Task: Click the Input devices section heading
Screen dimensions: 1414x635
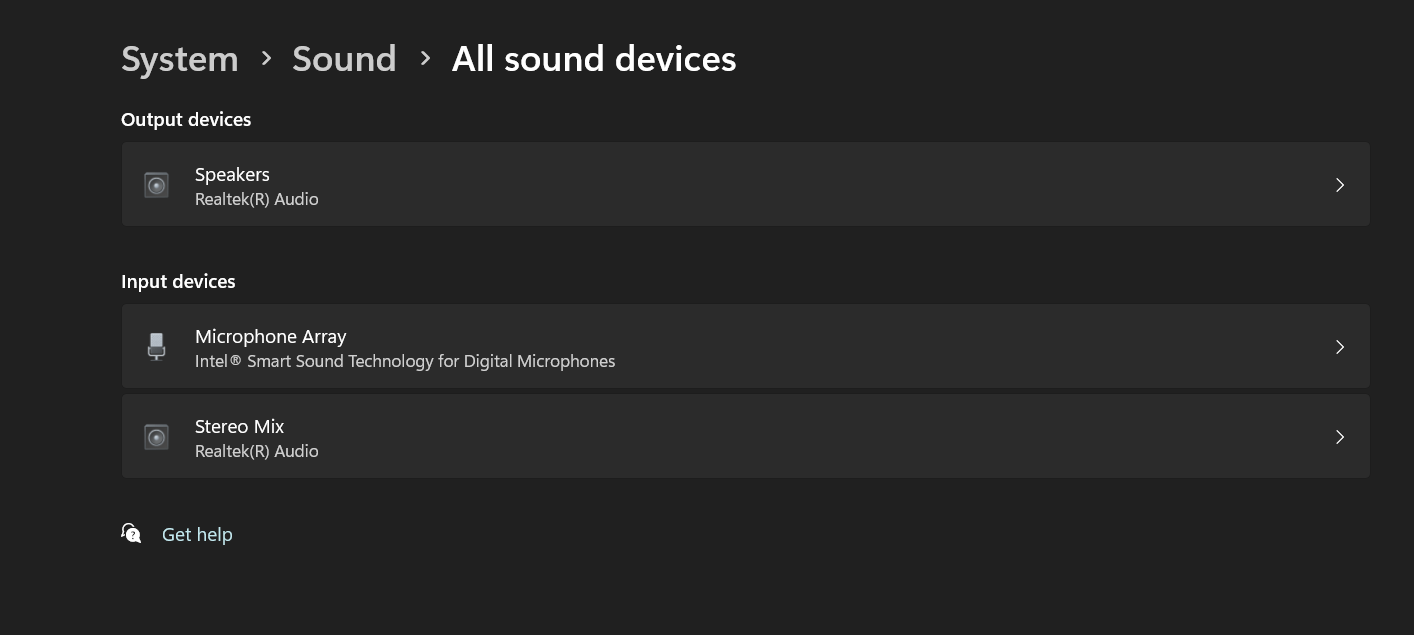Action: [178, 282]
